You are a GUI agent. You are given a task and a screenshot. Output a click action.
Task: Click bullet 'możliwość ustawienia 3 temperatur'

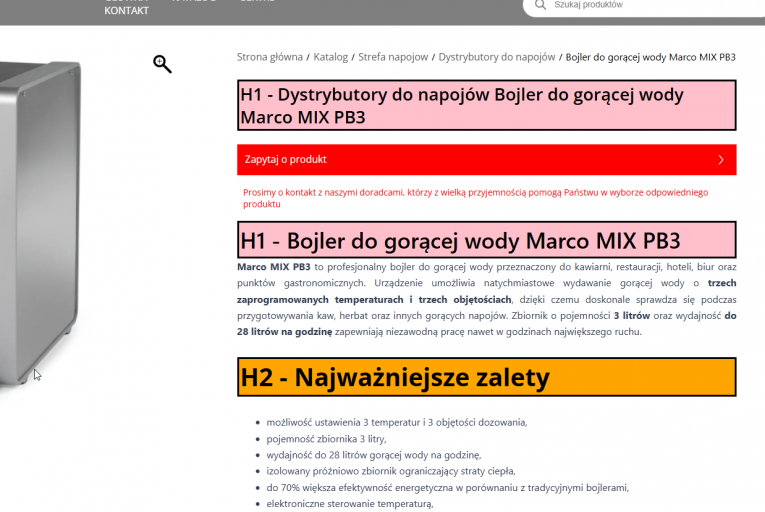coord(397,422)
